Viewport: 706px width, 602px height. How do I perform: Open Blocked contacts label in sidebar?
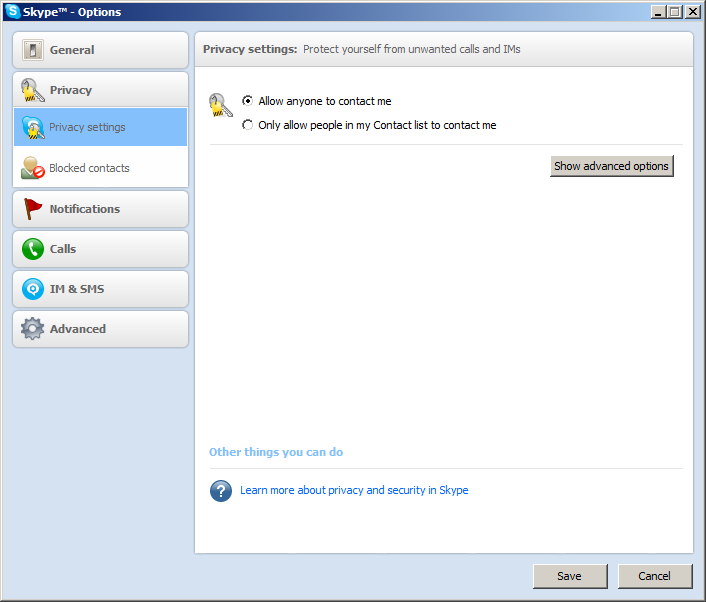click(89, 168)
